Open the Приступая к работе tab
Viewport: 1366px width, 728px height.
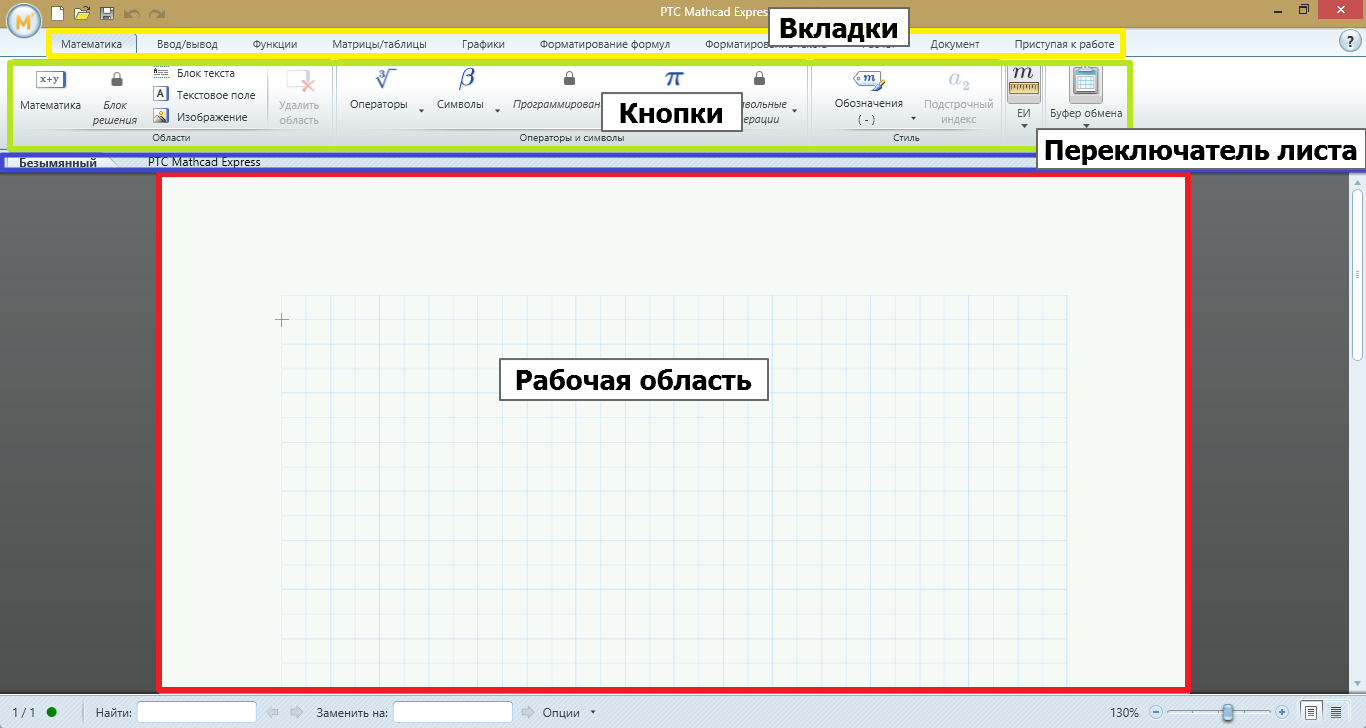point(1064,44)
